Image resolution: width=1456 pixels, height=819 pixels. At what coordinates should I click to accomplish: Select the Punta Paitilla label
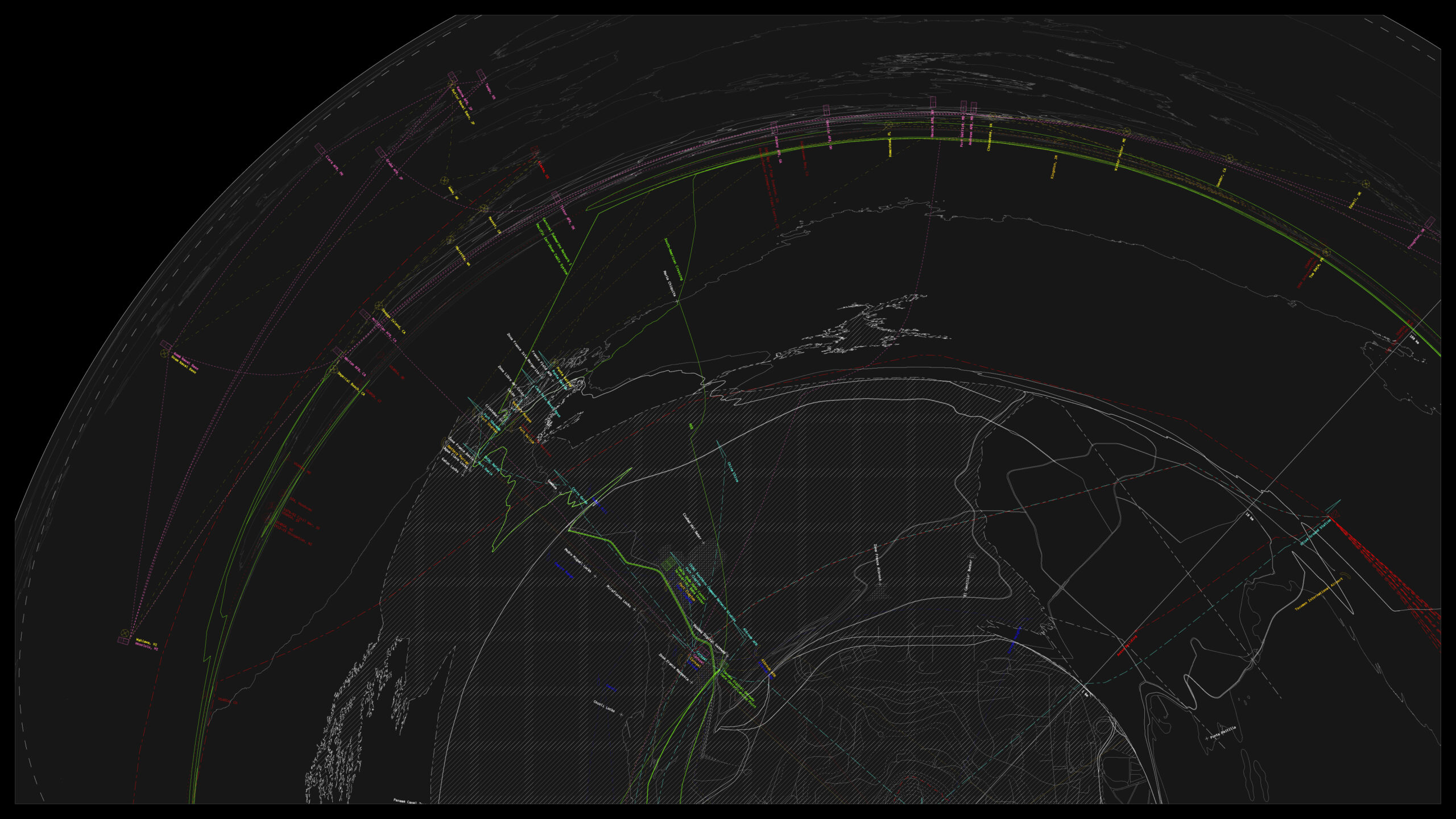click(1223, 731)
